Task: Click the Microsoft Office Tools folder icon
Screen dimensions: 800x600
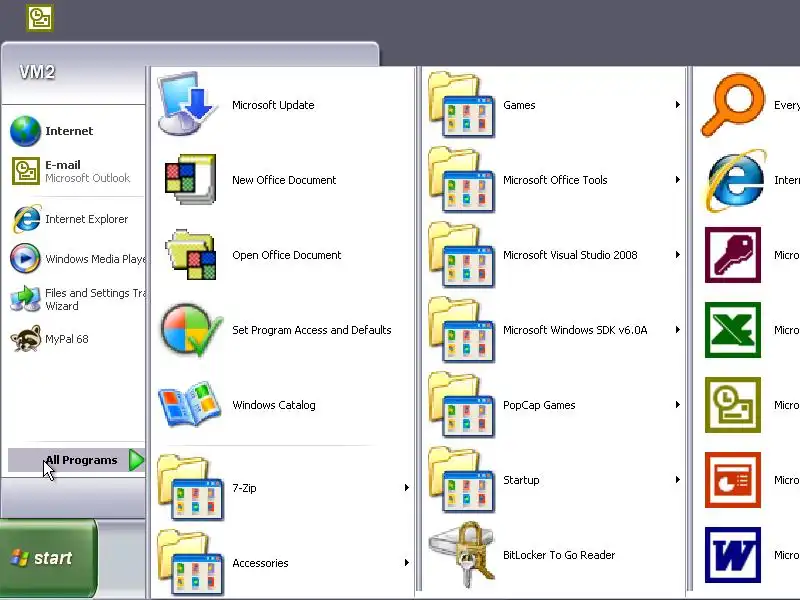Action: [x=462, y=180]
